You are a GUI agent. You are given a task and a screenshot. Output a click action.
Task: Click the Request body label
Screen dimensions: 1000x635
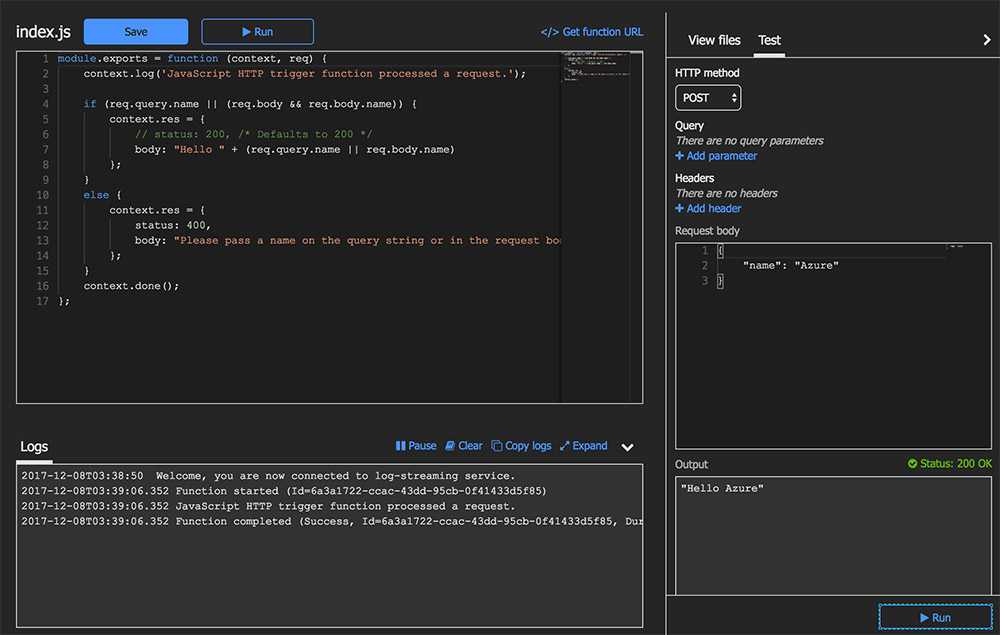tap(707, 231)
